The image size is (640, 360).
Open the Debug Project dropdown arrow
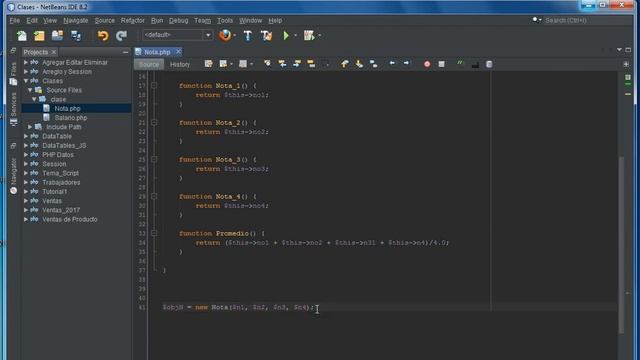tap(320, 36)
